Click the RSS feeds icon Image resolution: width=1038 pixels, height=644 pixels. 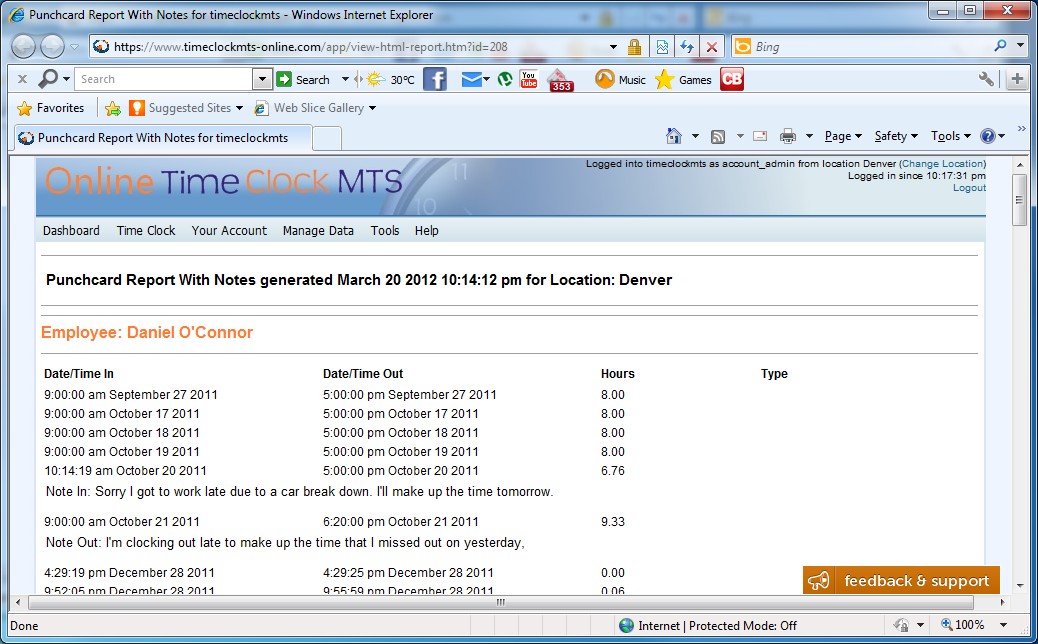point(718,136)
